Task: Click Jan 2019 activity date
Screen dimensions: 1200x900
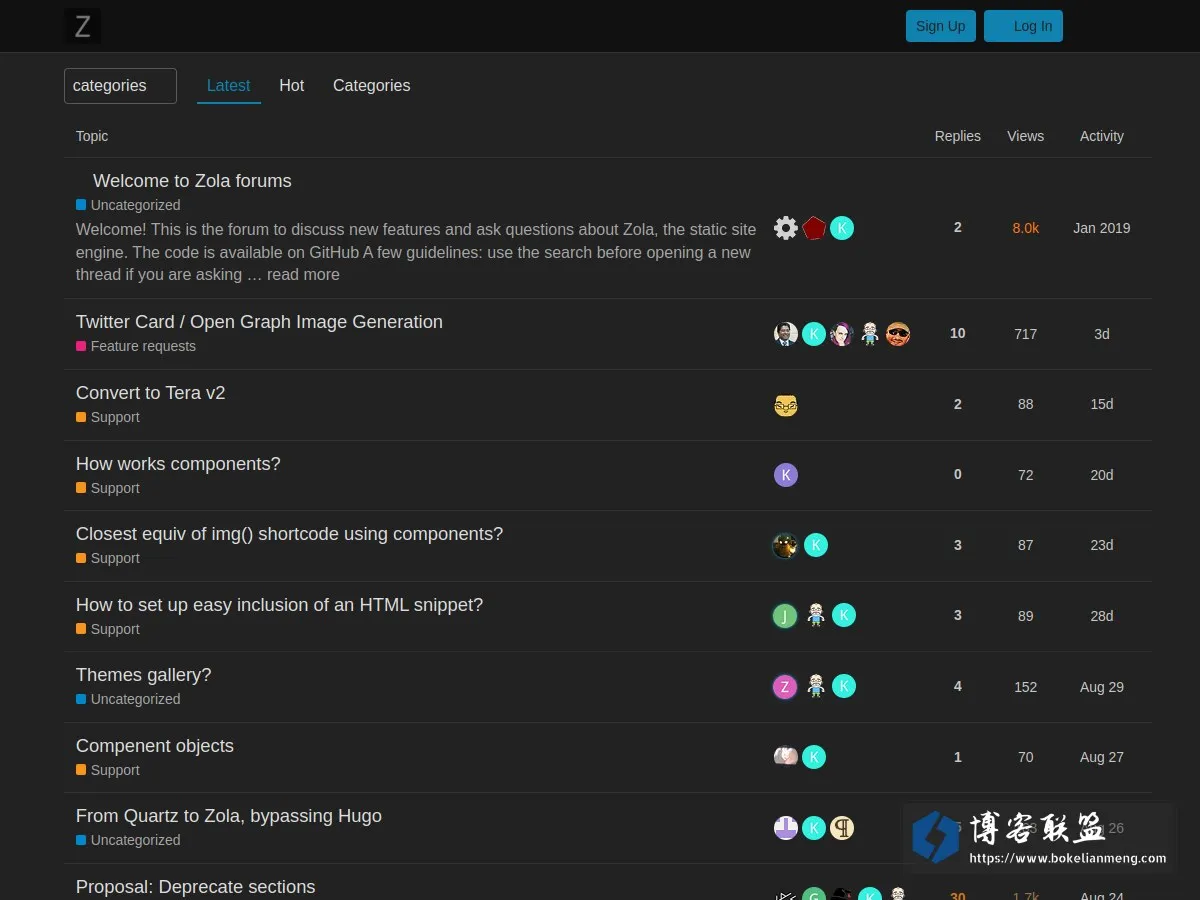Action: pyautogui.click(x=1102, y=228)
